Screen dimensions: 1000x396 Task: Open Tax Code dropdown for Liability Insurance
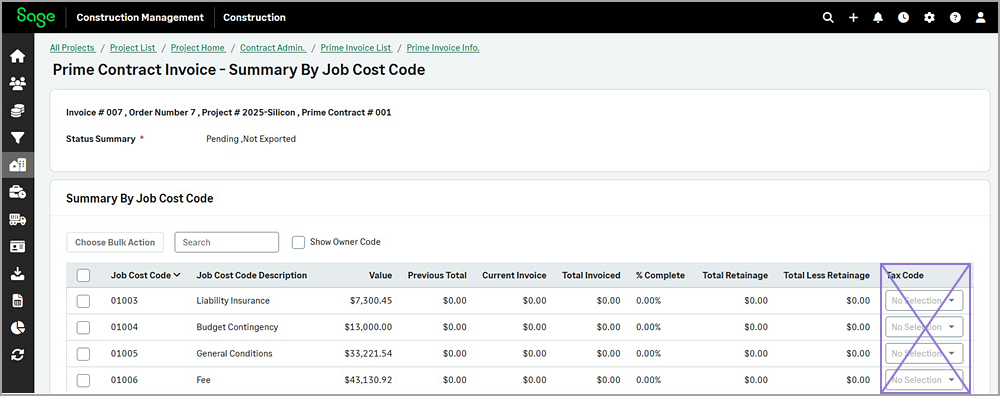[x=924, y=300]
